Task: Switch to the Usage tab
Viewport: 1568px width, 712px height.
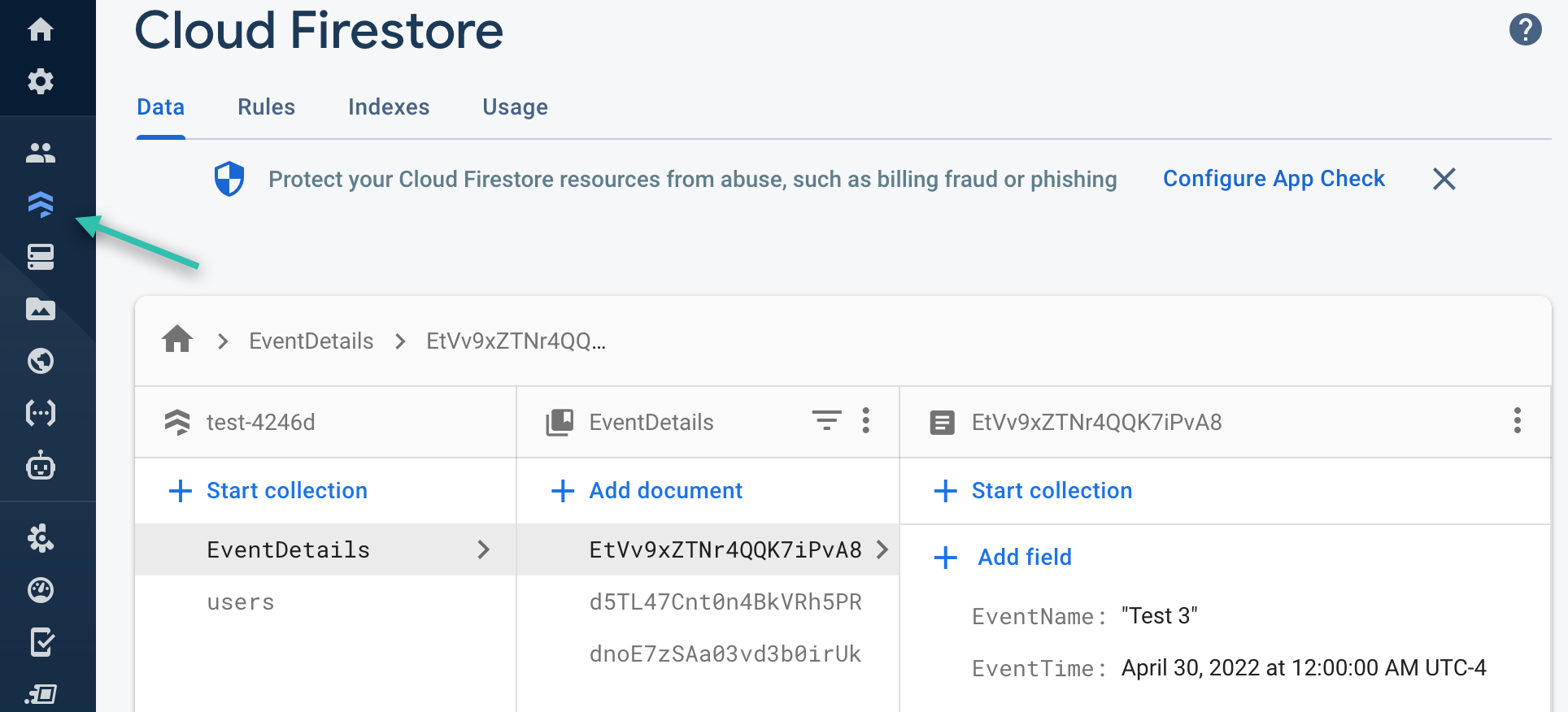Action: (515, 107)
